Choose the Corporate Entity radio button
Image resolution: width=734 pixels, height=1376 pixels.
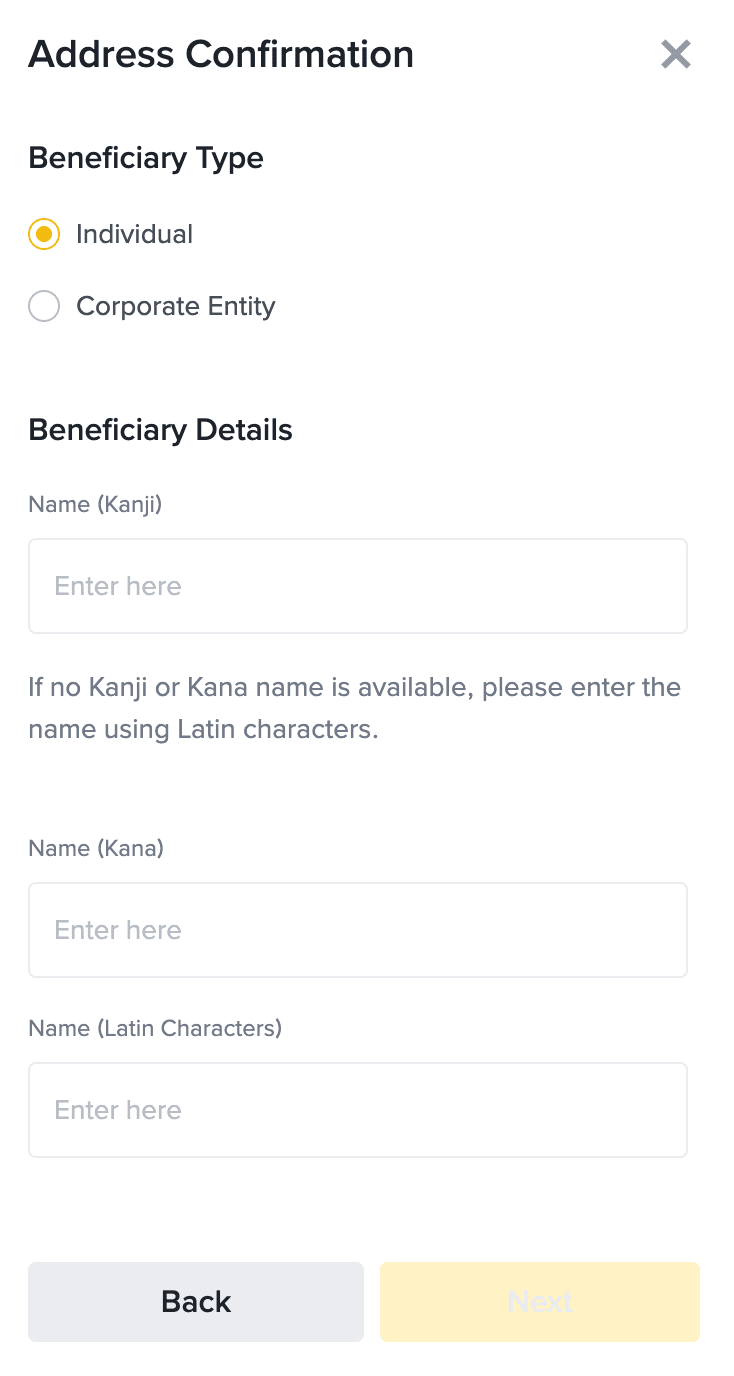click(x=44, y=306)
